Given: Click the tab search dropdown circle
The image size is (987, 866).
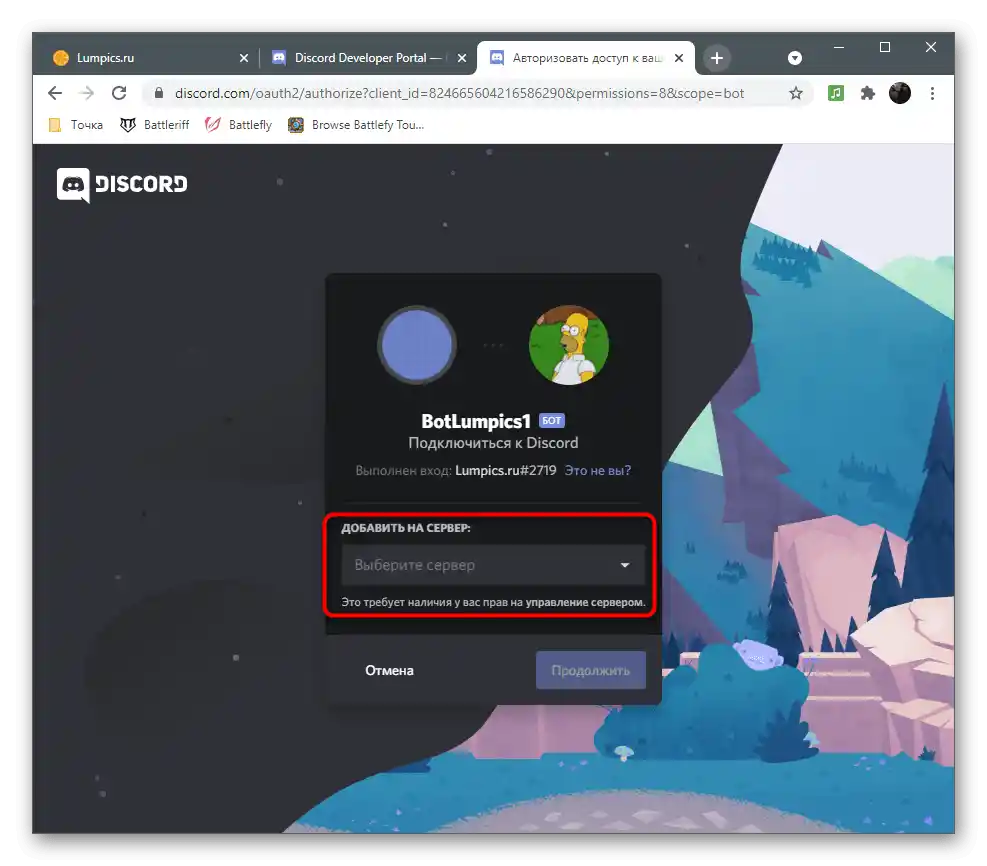Looking at the screenshot, I should pos(794,58).
